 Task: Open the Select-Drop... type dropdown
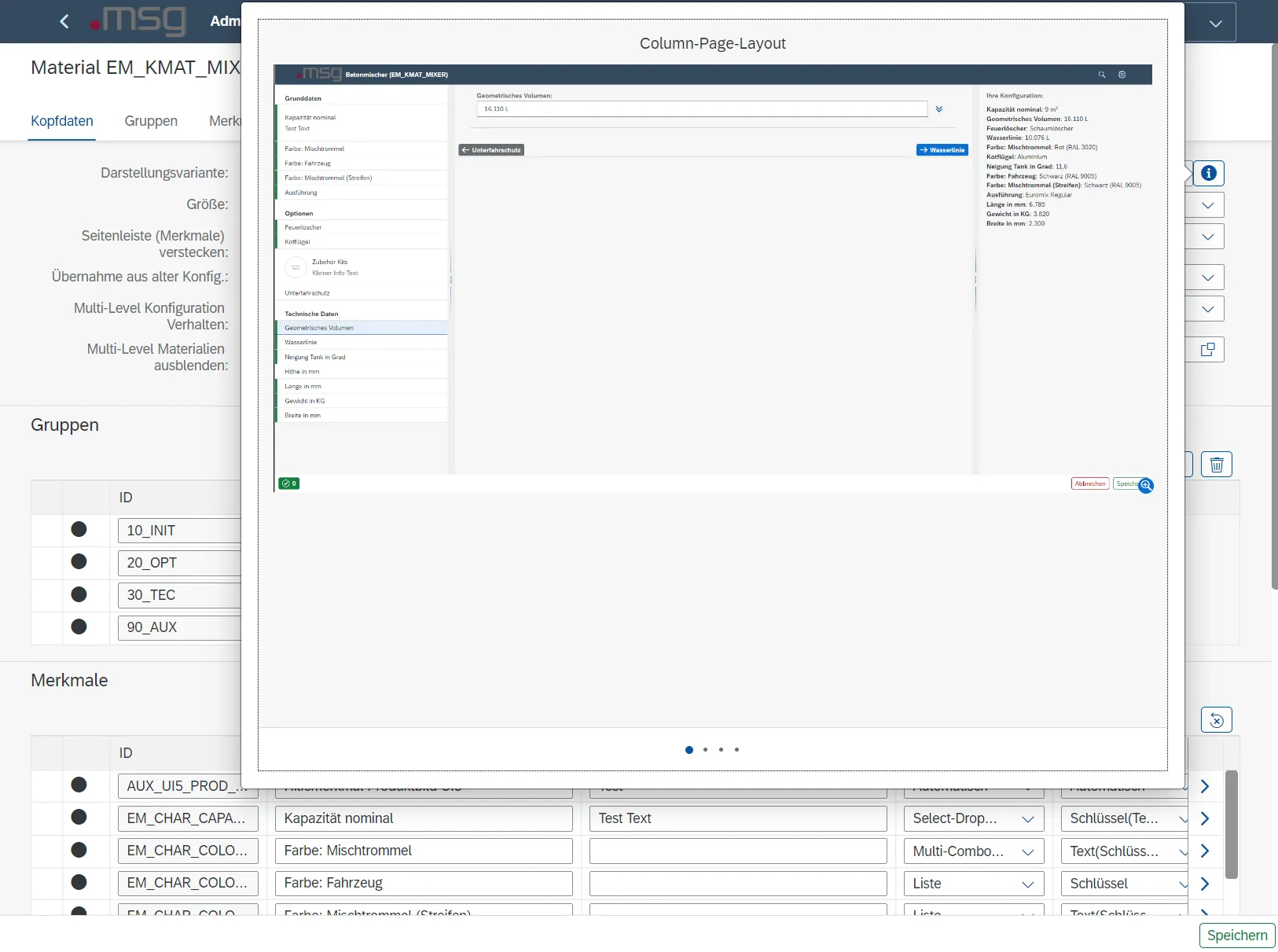[1026, 819]
